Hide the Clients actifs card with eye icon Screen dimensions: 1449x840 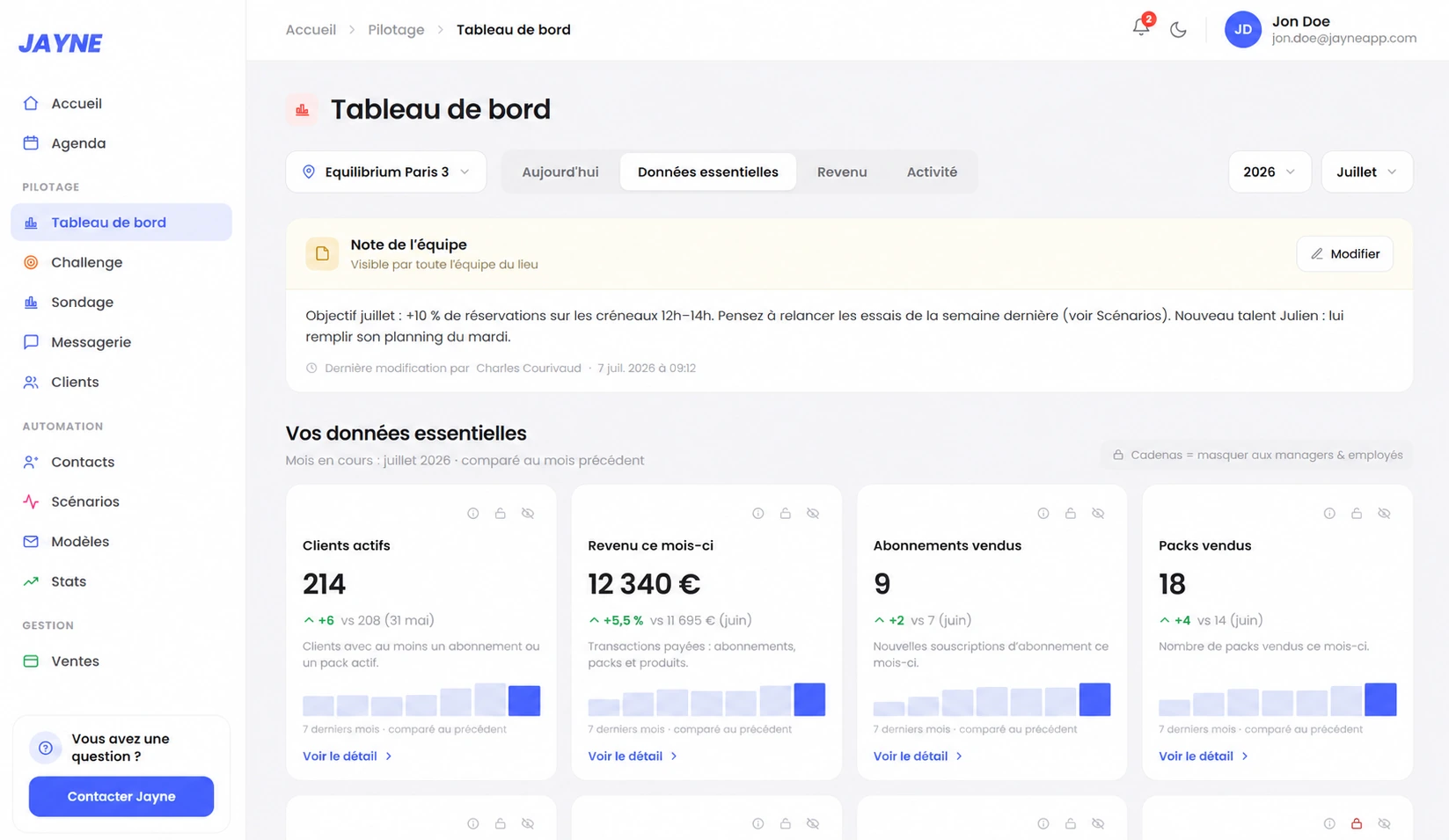click(528, 513)
